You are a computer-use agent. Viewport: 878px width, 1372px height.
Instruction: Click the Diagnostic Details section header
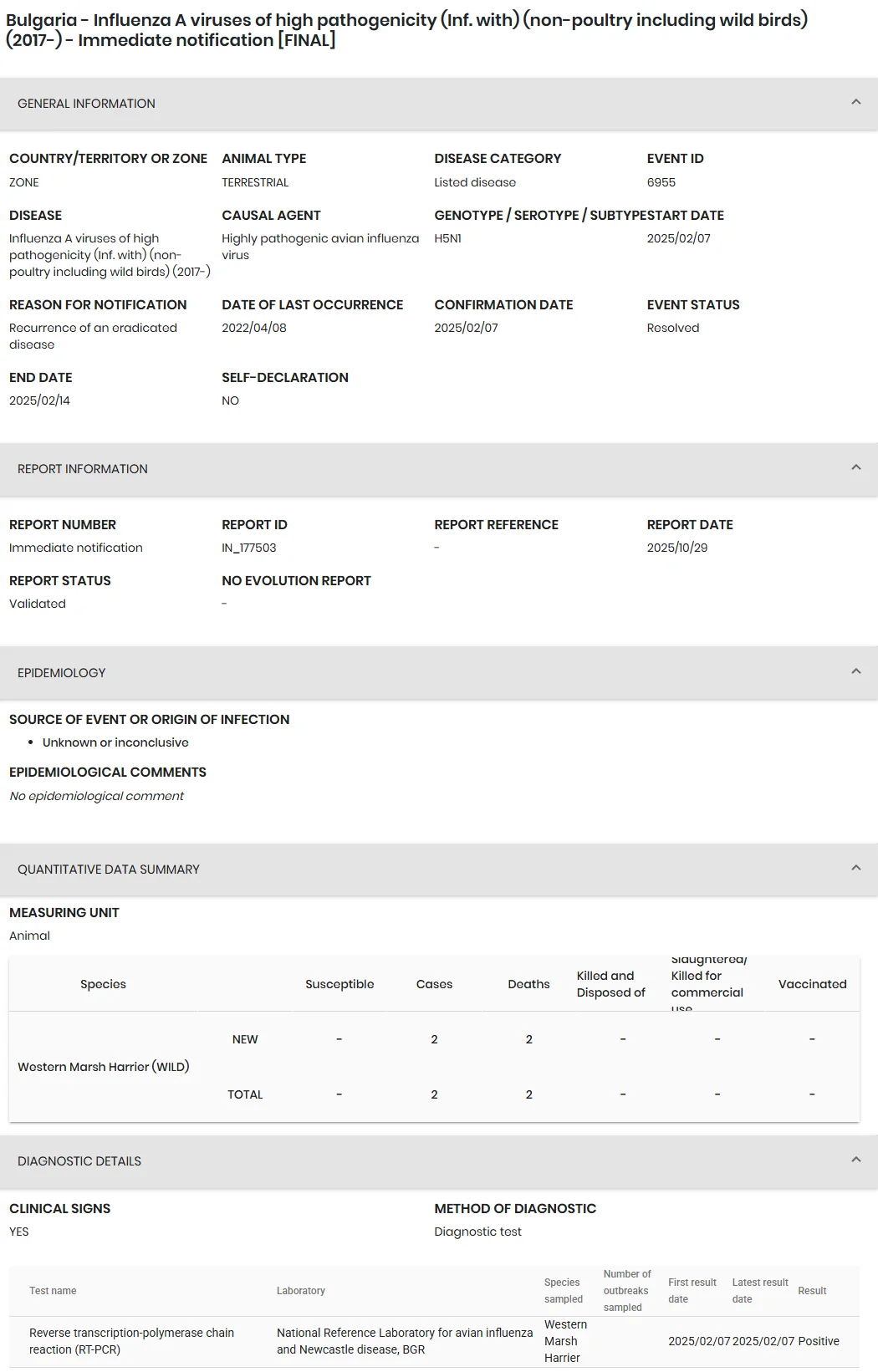439,1161
